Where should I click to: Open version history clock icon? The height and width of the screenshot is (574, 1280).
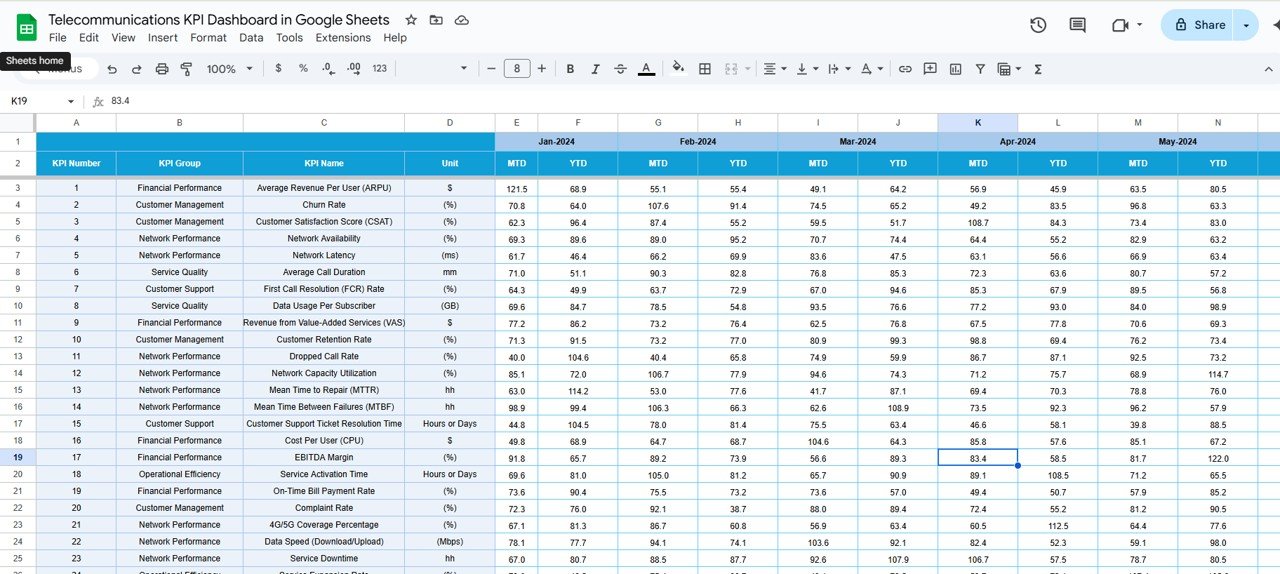tap(1038, 25)
